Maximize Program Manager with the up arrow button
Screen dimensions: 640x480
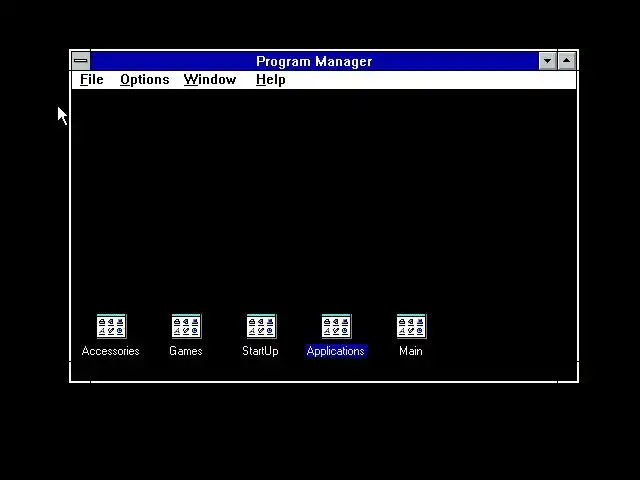(x=567, y=61)
